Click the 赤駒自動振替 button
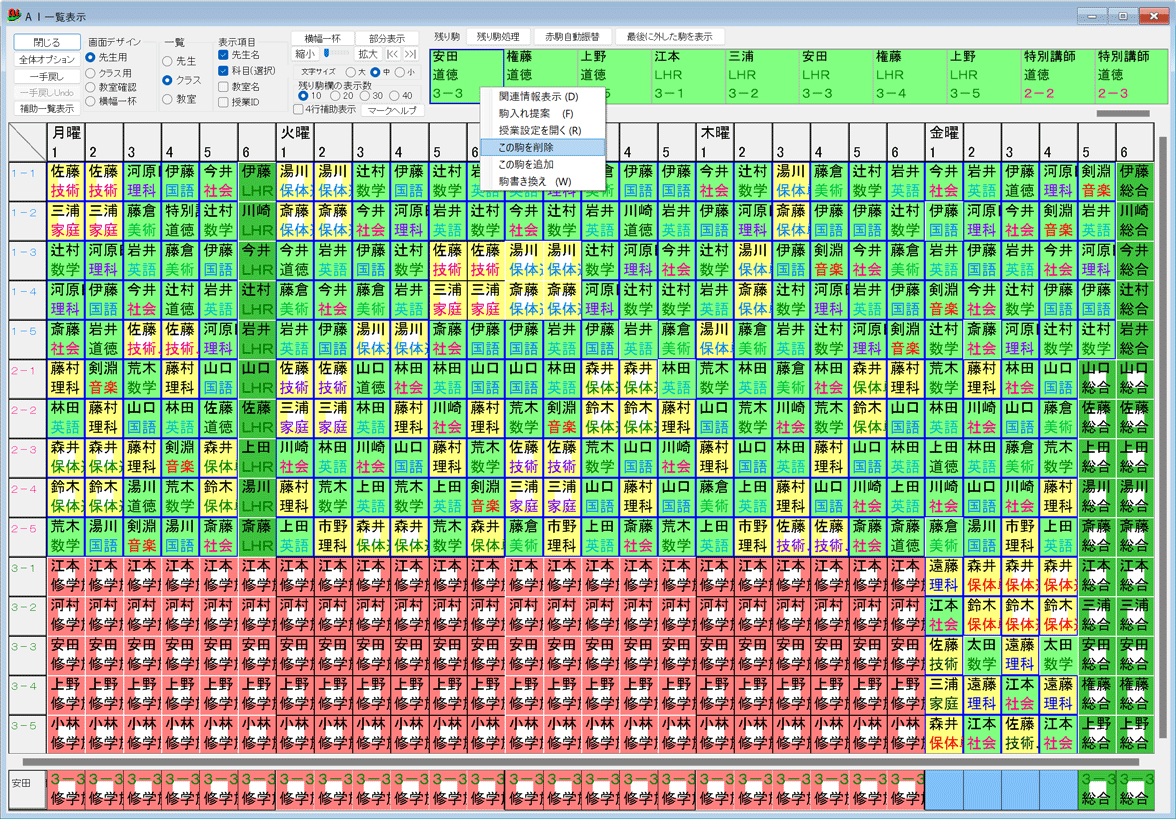 [573, 36]
